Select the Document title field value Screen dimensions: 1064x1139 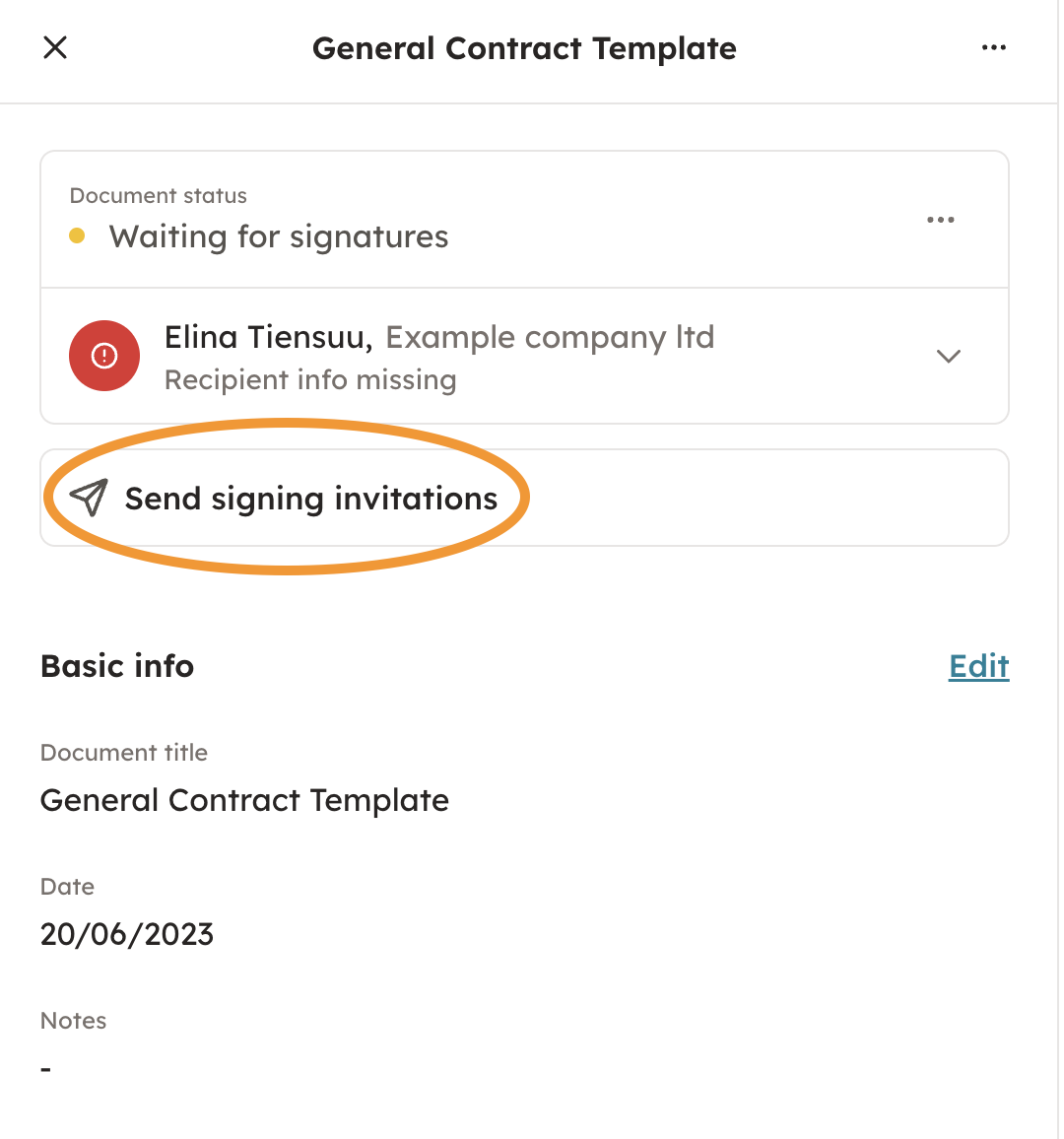click(244, 800)
